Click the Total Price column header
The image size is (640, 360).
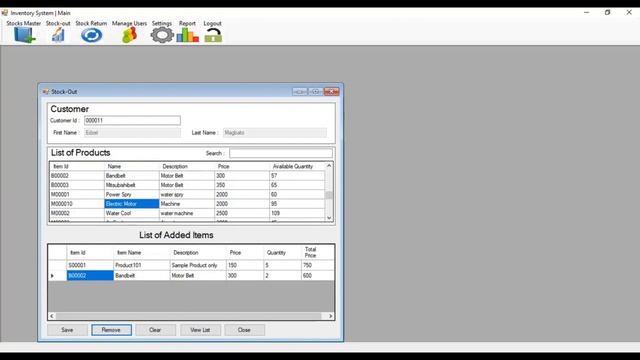coord(318,252)
